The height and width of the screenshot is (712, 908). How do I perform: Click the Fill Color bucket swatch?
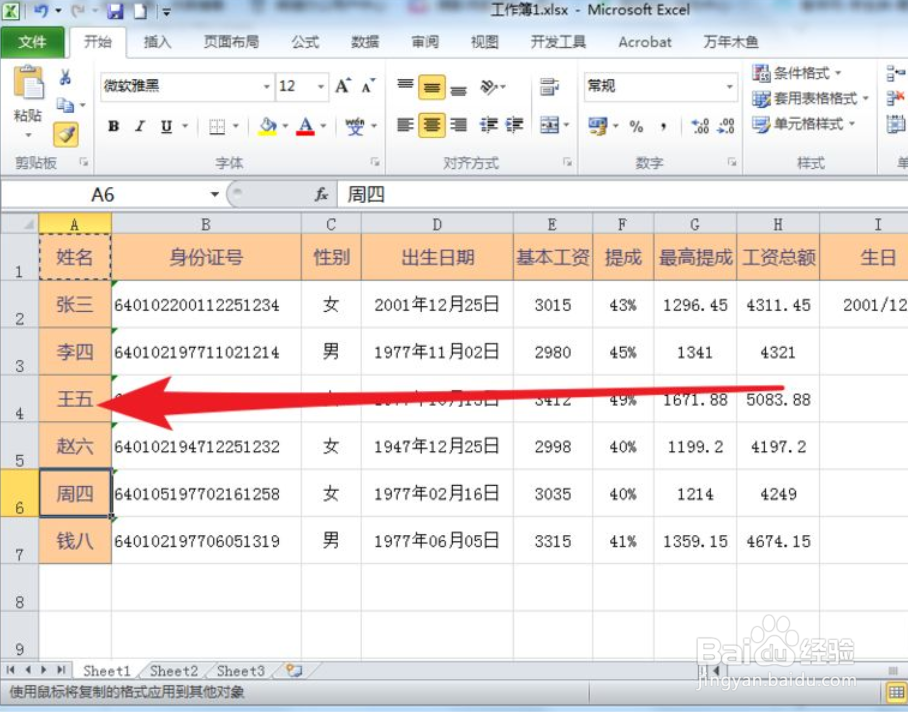(x=268, y=126)
